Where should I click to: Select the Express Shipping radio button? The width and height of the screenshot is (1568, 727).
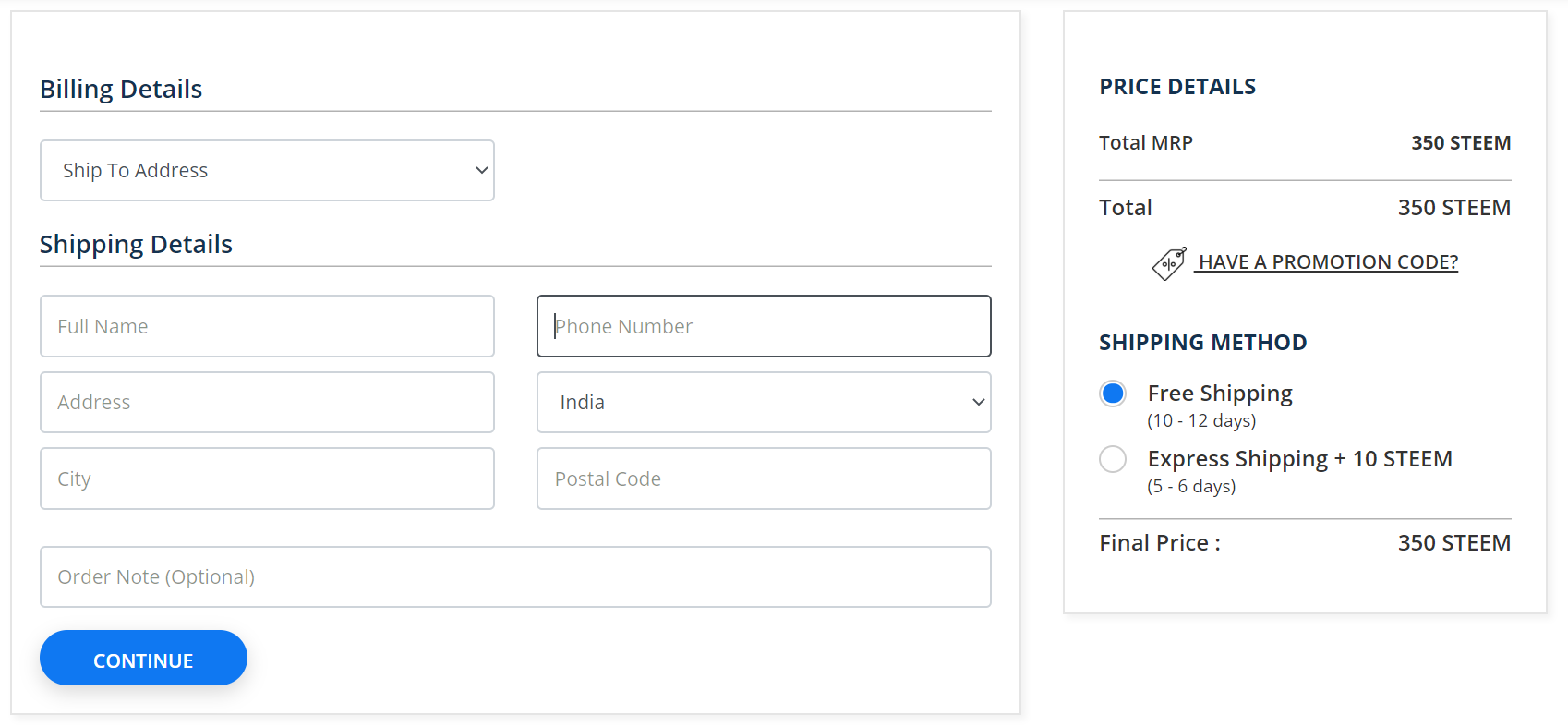(x=1113, y=459)
